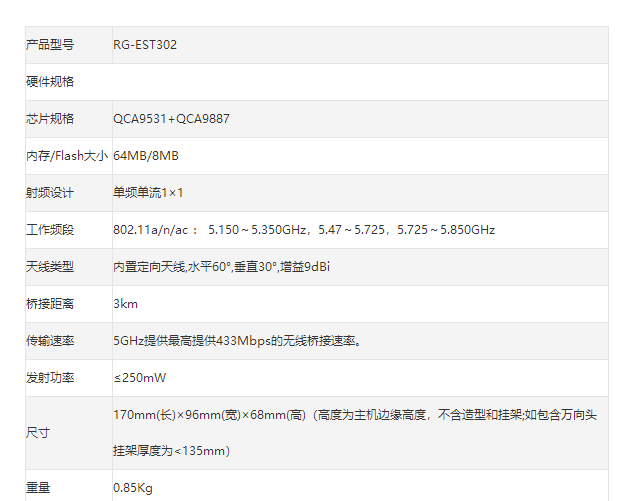Click the dimension text '170mm(长)×96mm(宽)×68mm(高)'
This screenshot has height=501, width=633.
209,415
